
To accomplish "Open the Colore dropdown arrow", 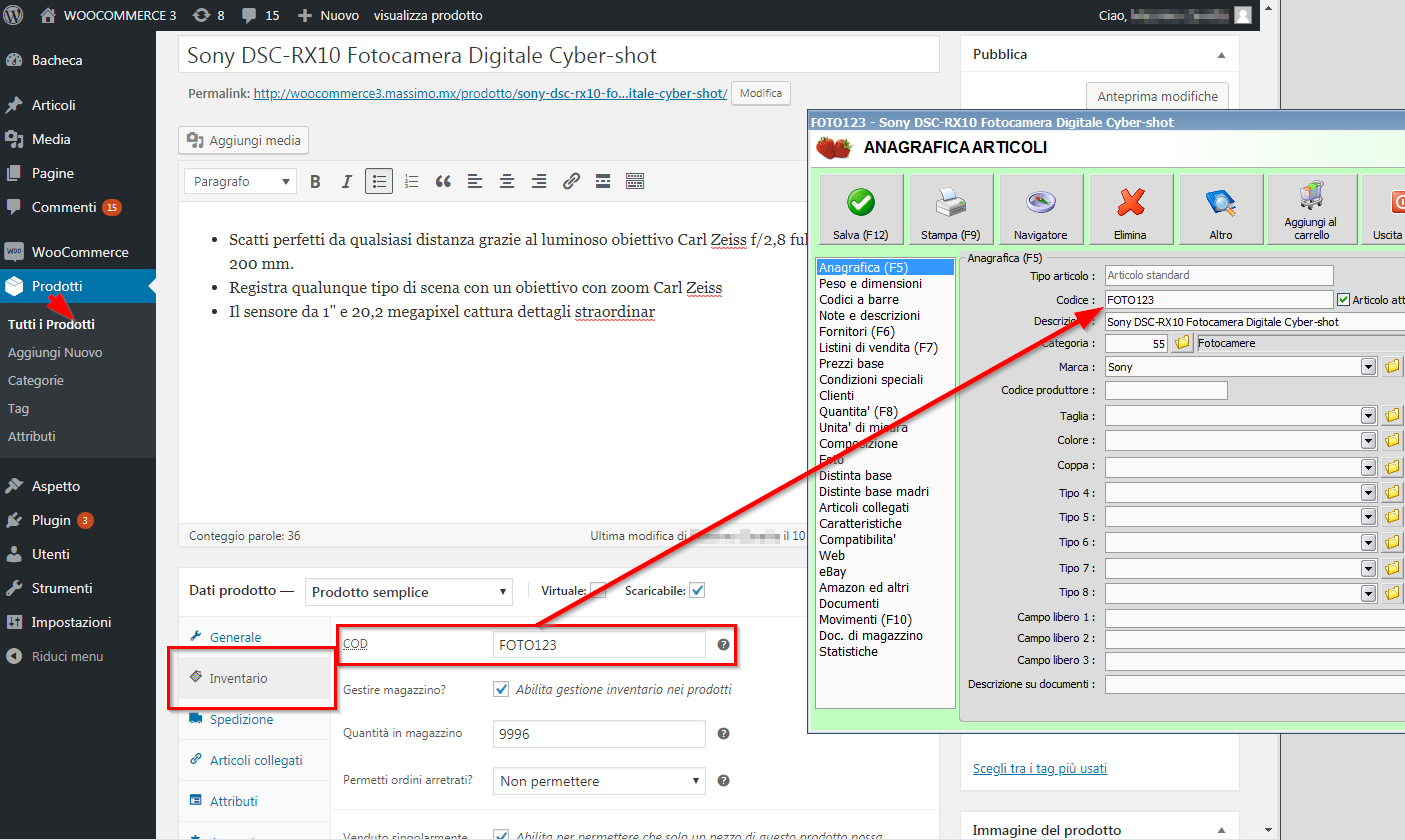I will [x=1369, y=440].
